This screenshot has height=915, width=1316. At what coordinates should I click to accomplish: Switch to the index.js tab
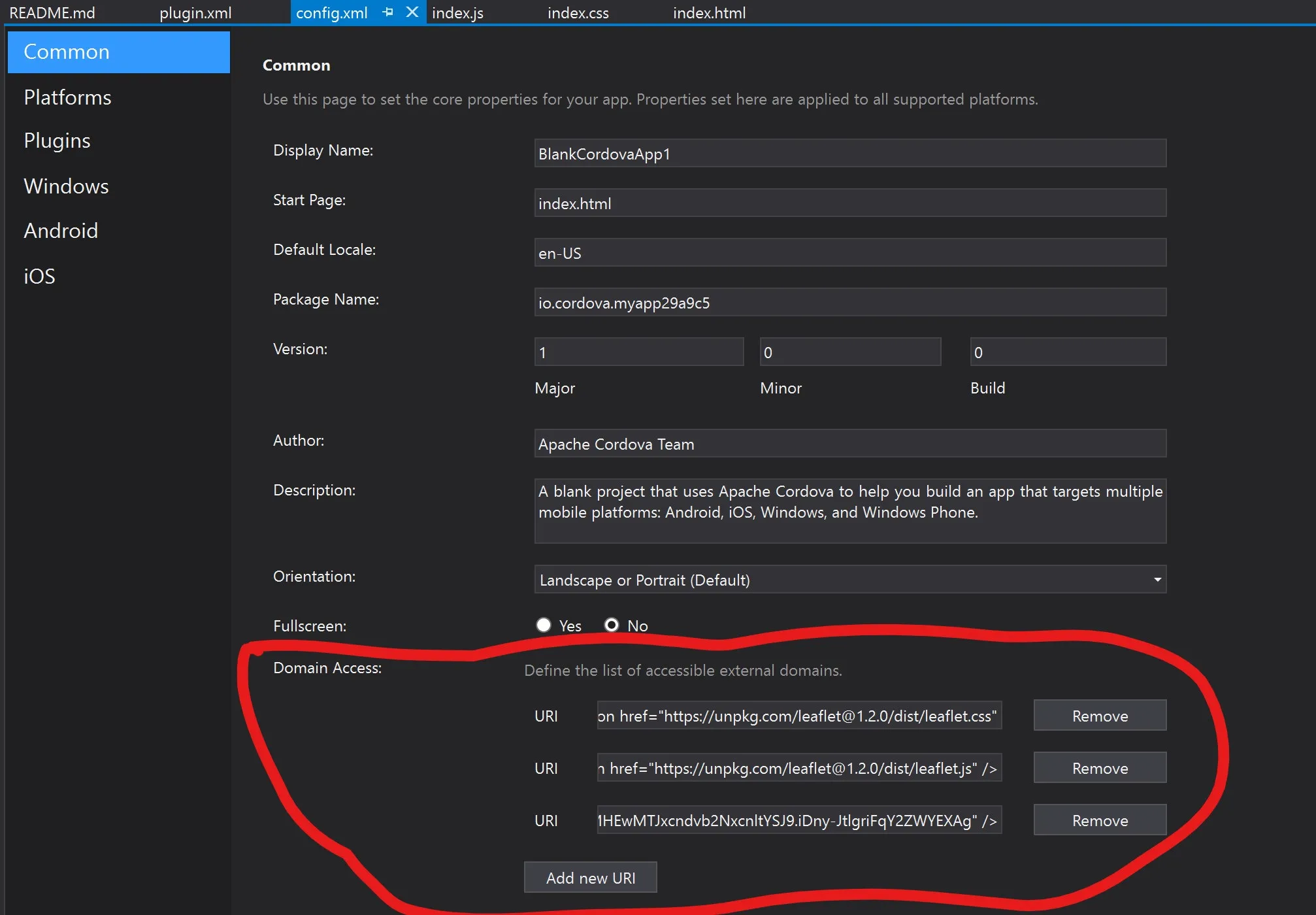coord(457,13)
